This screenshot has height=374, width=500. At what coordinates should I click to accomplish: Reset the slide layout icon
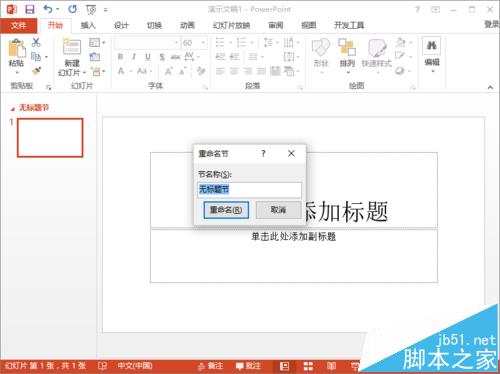pos(95,57)
